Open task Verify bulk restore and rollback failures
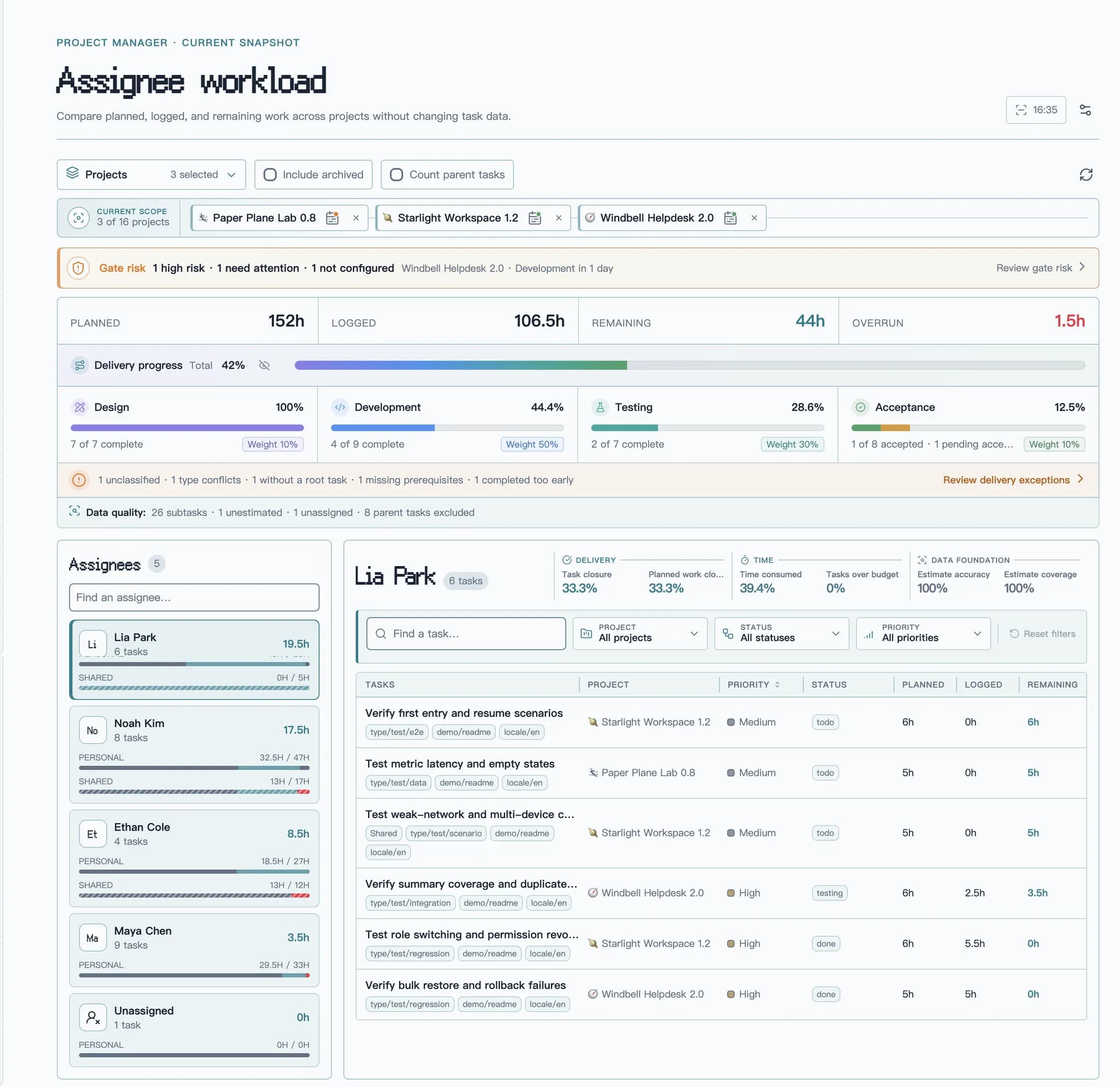 tap(465, 985)
